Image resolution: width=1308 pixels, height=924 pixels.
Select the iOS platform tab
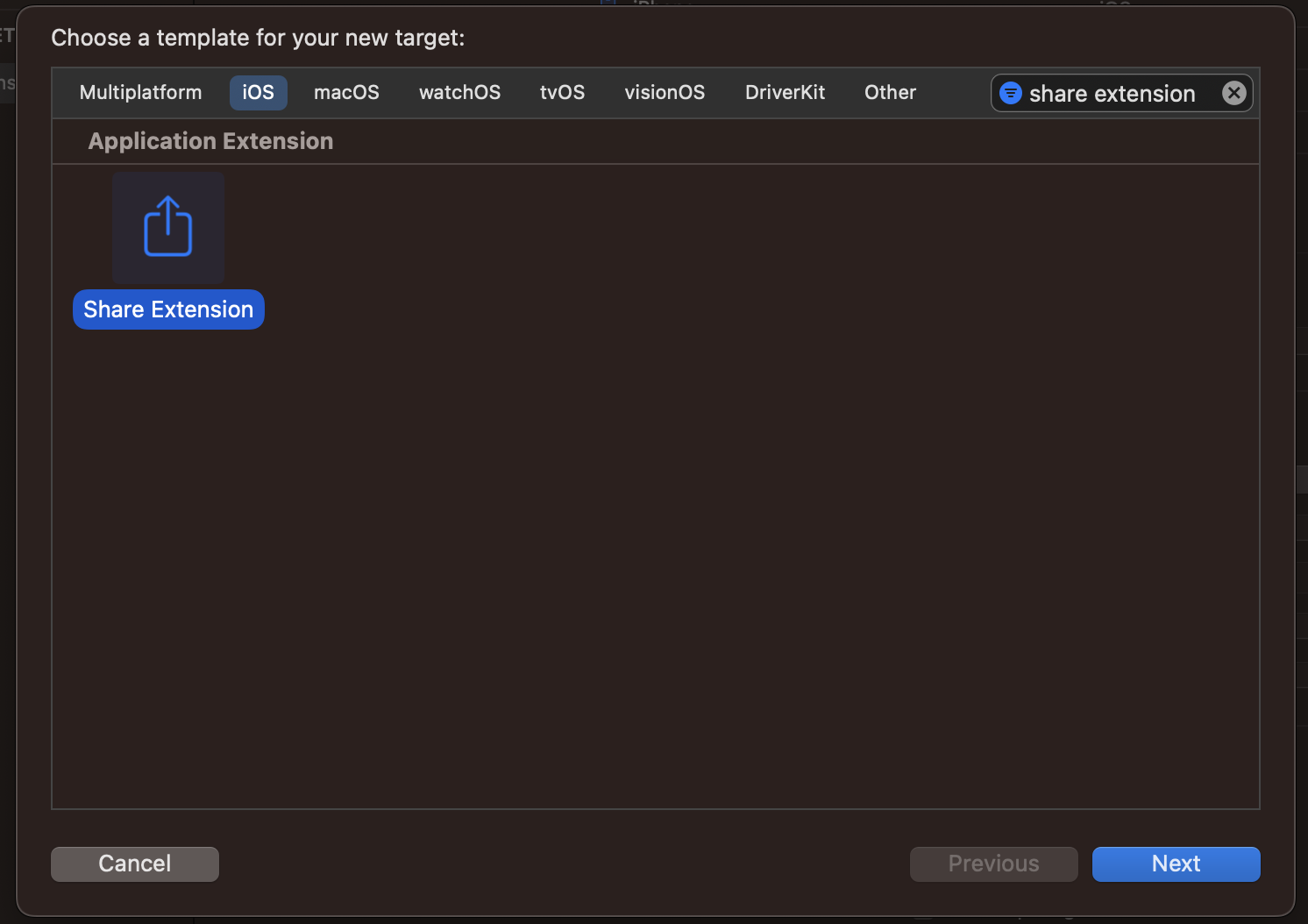259,93
